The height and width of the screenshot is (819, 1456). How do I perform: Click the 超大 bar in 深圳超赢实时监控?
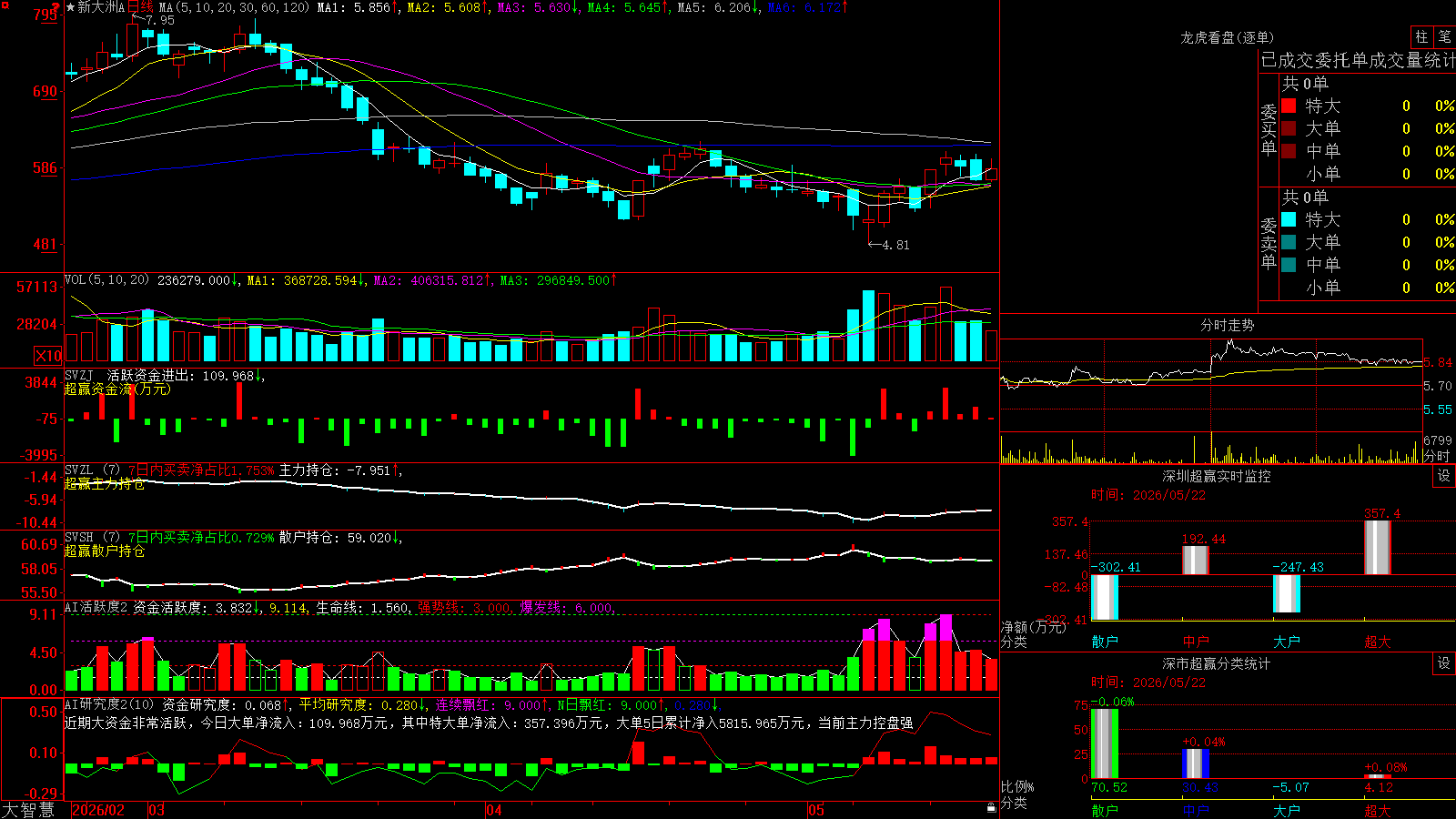(1378, 548)
